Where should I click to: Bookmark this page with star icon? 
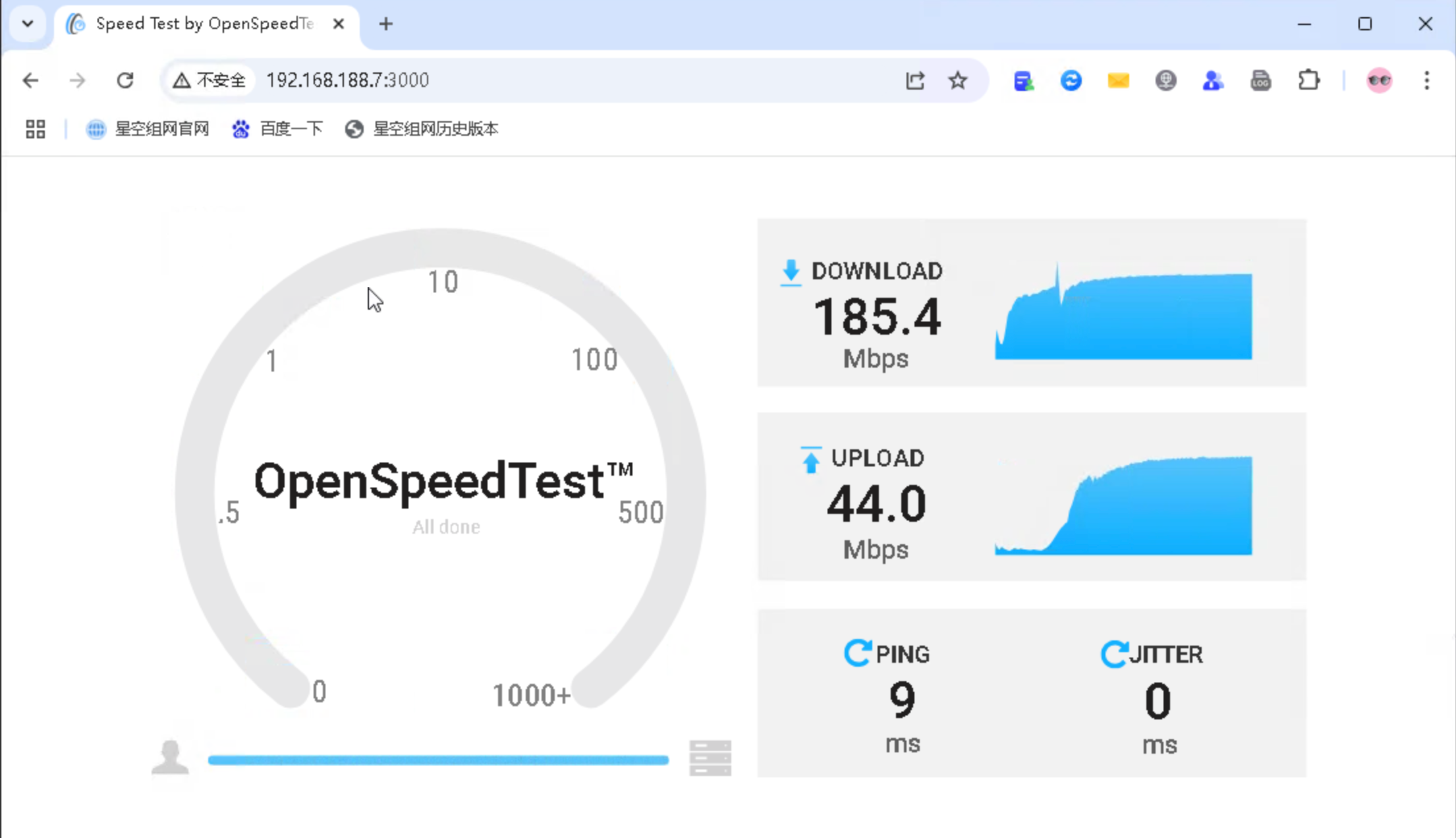point(957,80)
